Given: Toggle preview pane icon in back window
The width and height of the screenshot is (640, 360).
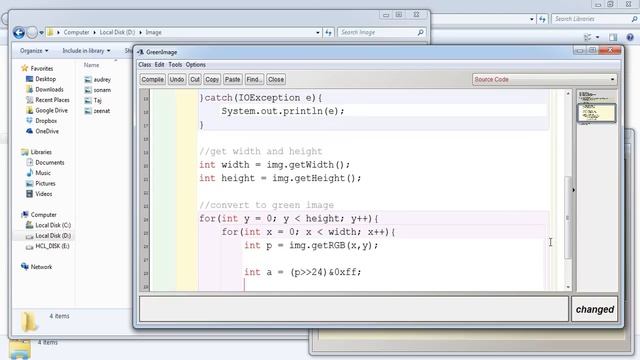Looking at the screenshot, I should (613, 37).
